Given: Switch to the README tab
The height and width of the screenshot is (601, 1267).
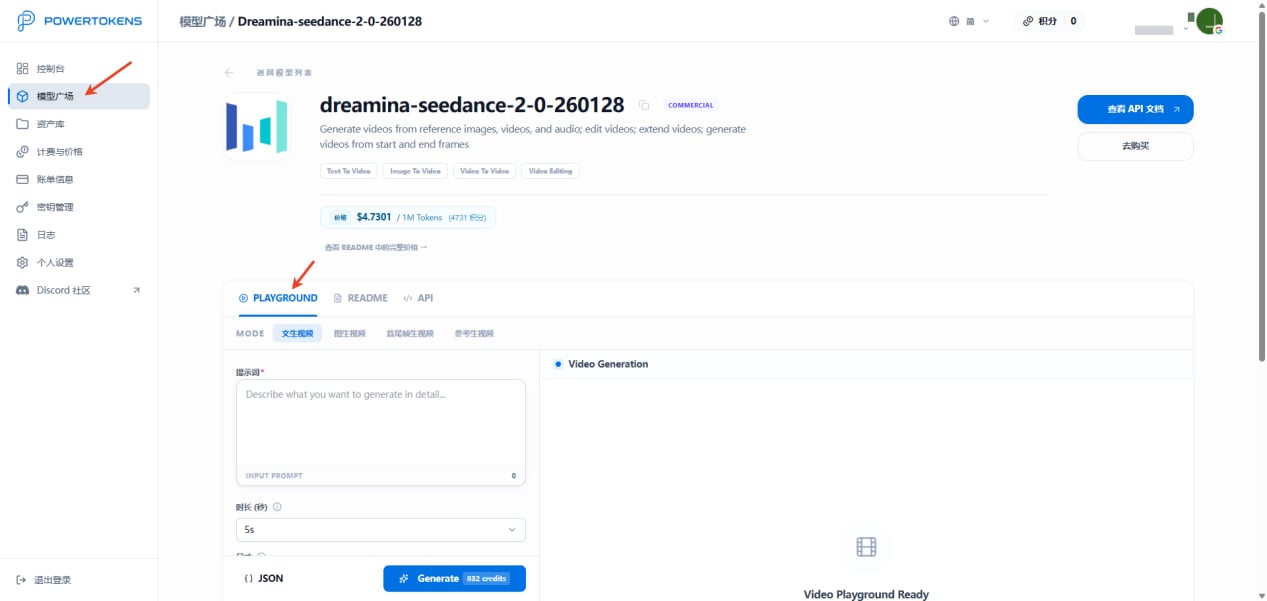Looking at the screenshot, I should (x=360, y=298).
